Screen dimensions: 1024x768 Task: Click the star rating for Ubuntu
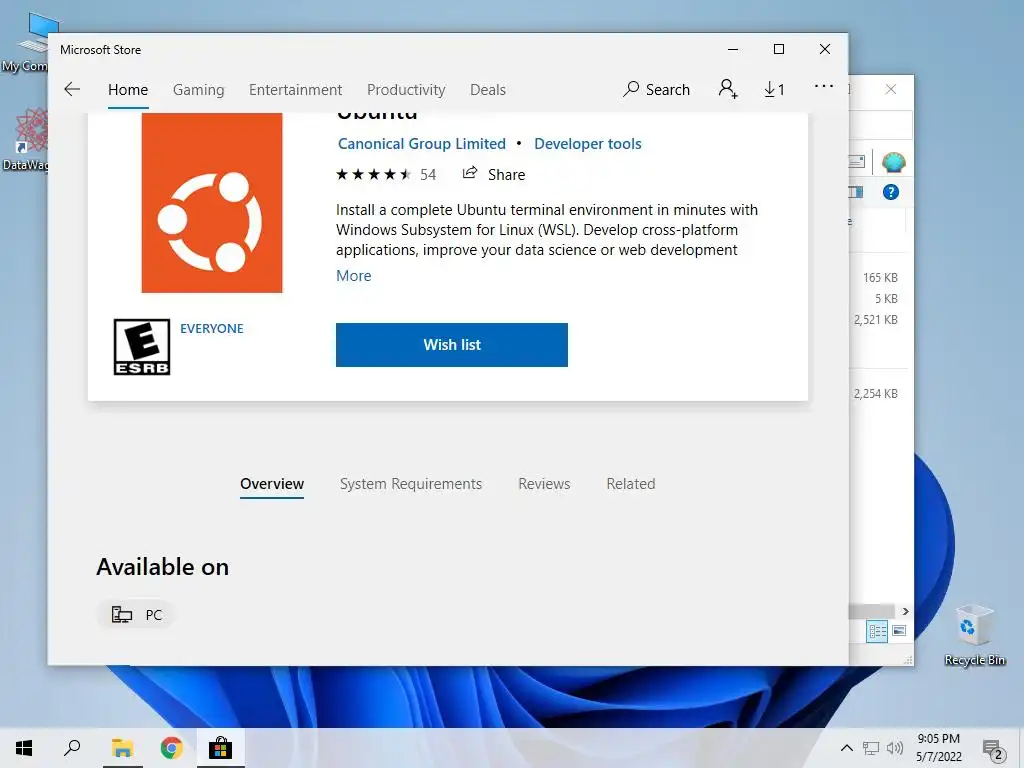(373, 174)
